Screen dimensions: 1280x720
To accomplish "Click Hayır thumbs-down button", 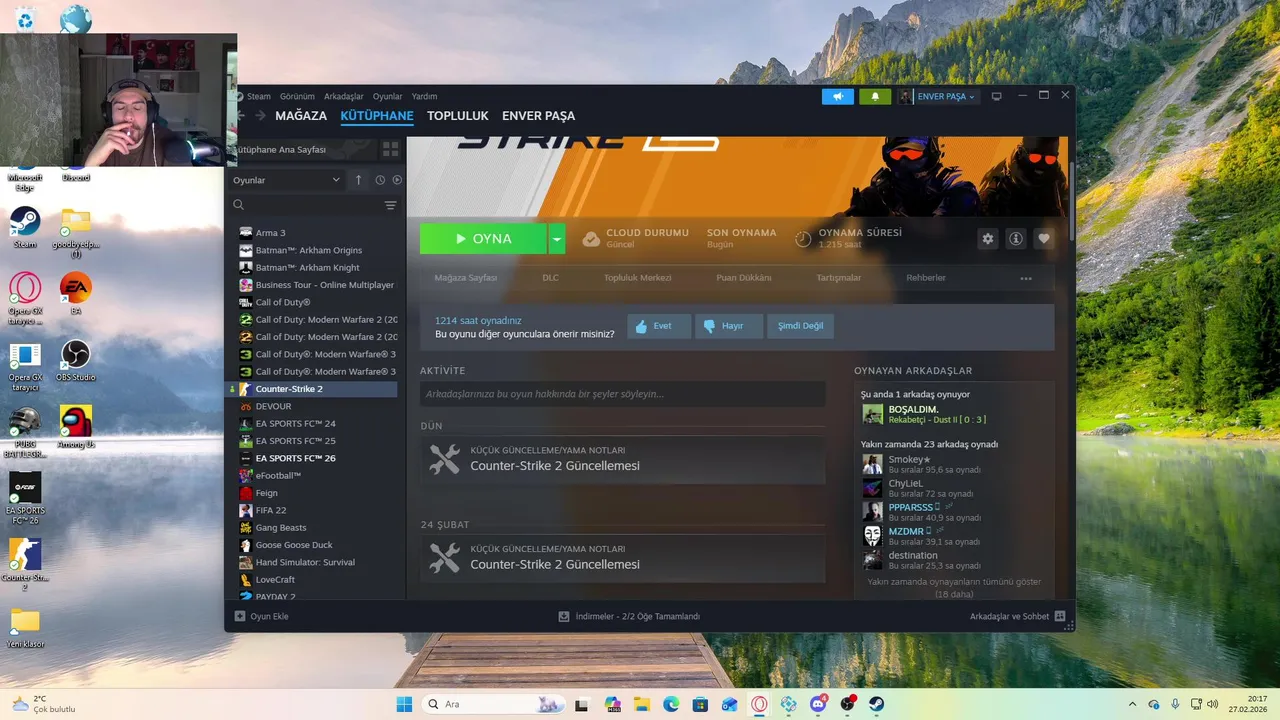I will point(730,326).
